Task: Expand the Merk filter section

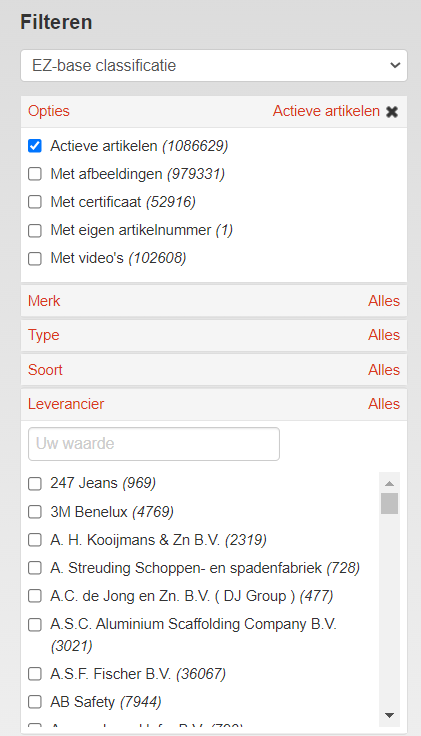Action: pos(214,301)
